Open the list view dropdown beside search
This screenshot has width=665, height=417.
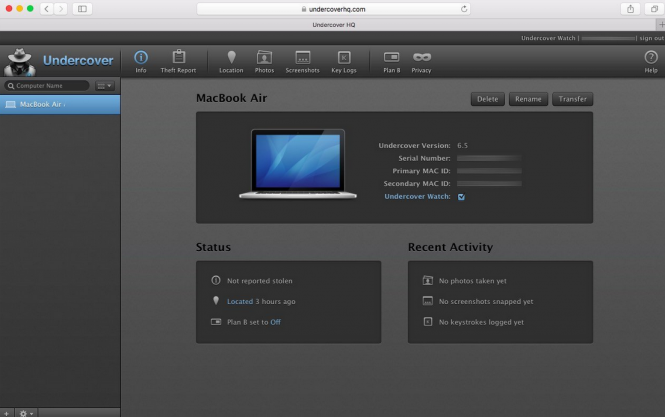(104, 86)
